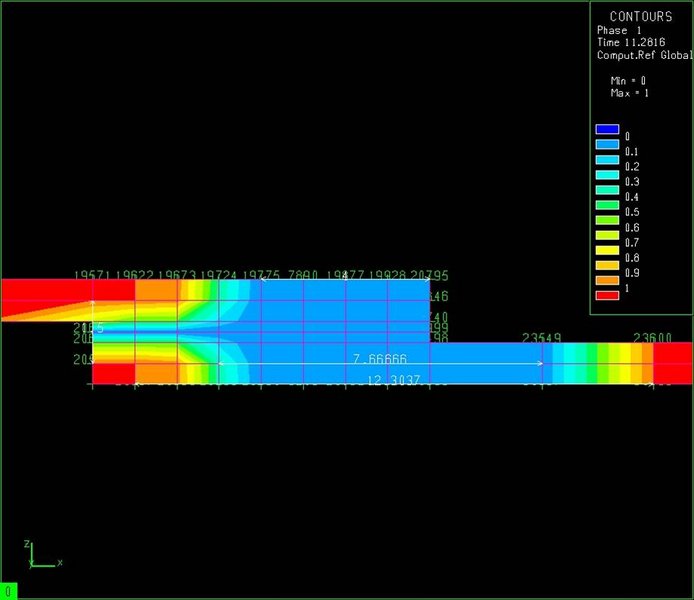This screenshot has height=600, width=694.
Task: Select node label 19724
Action: (219, 275)
